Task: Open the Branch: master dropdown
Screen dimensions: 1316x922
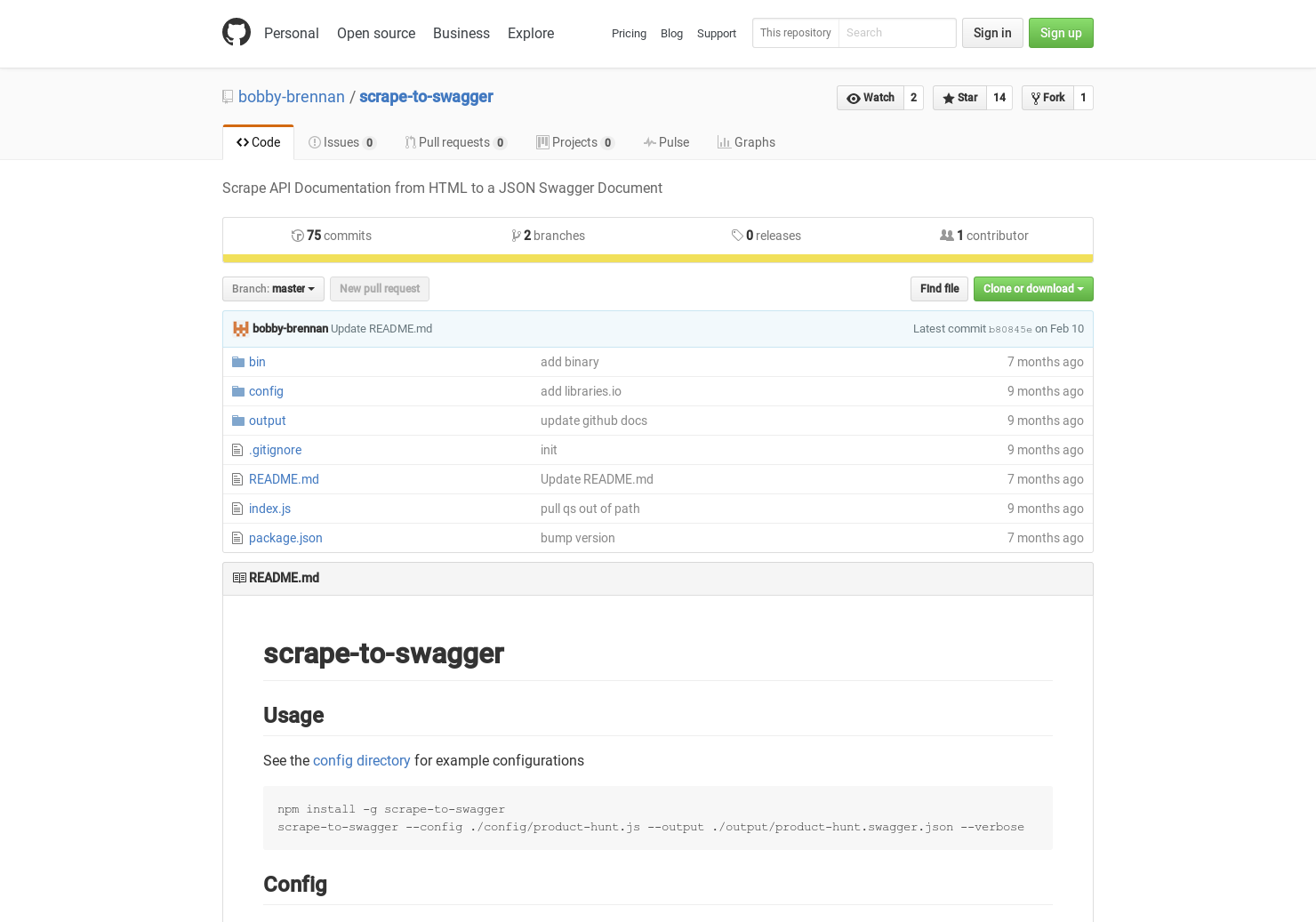Action: 273,289
